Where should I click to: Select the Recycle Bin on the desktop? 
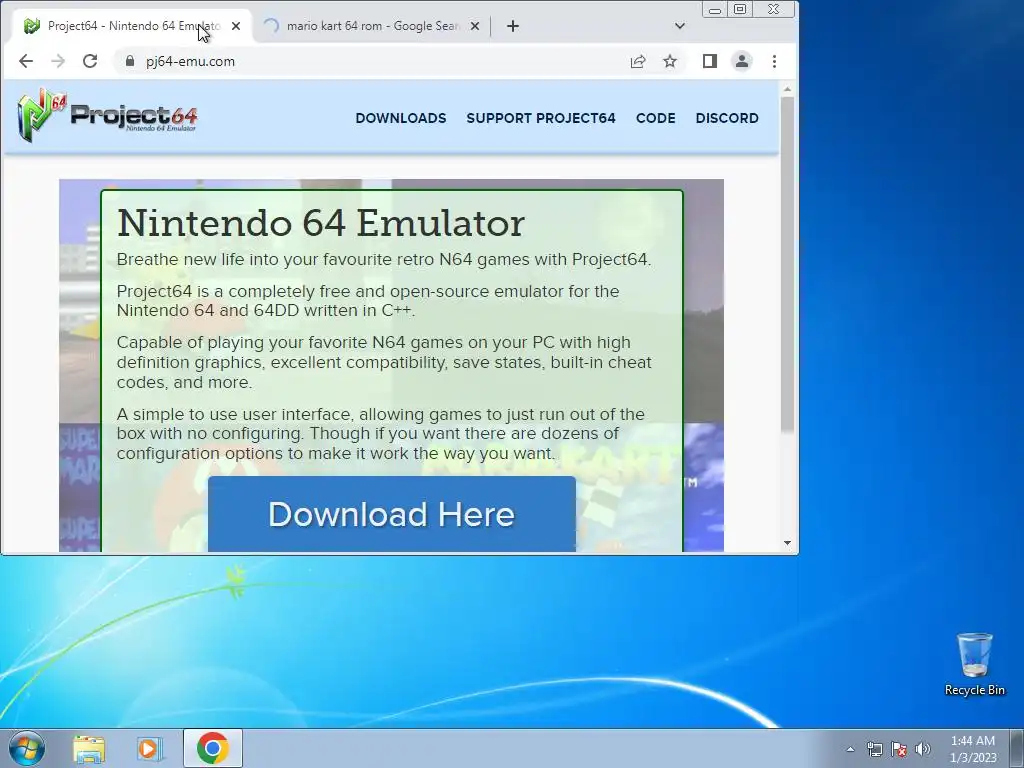coord(974,664)
